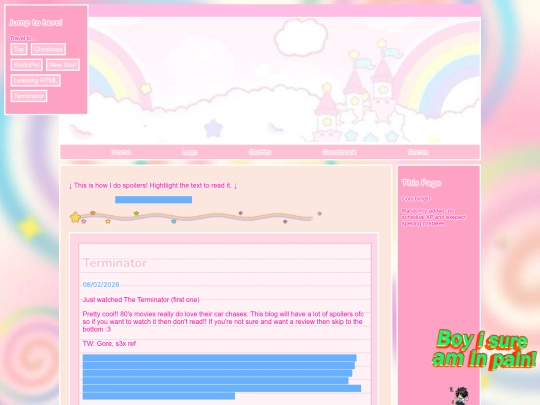The height and width of the screenshot is (405, 540).
Task: Click the 'This Page' sidebar heading
Action: coord(422,183)
